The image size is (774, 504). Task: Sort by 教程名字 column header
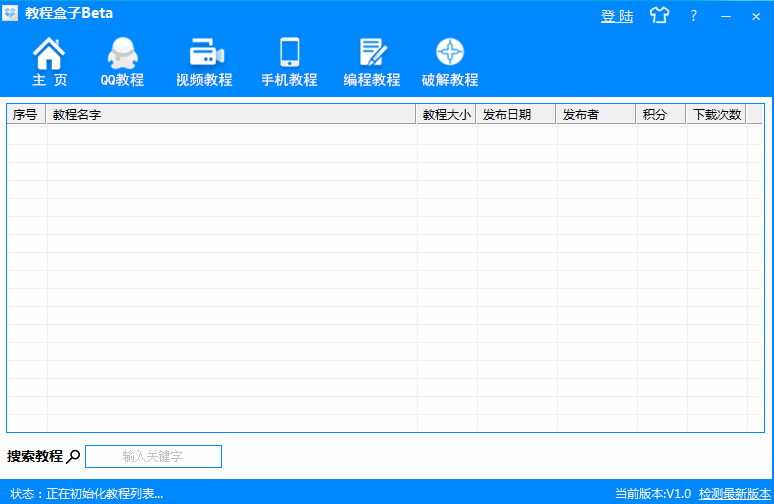click(x=231, y=115)
